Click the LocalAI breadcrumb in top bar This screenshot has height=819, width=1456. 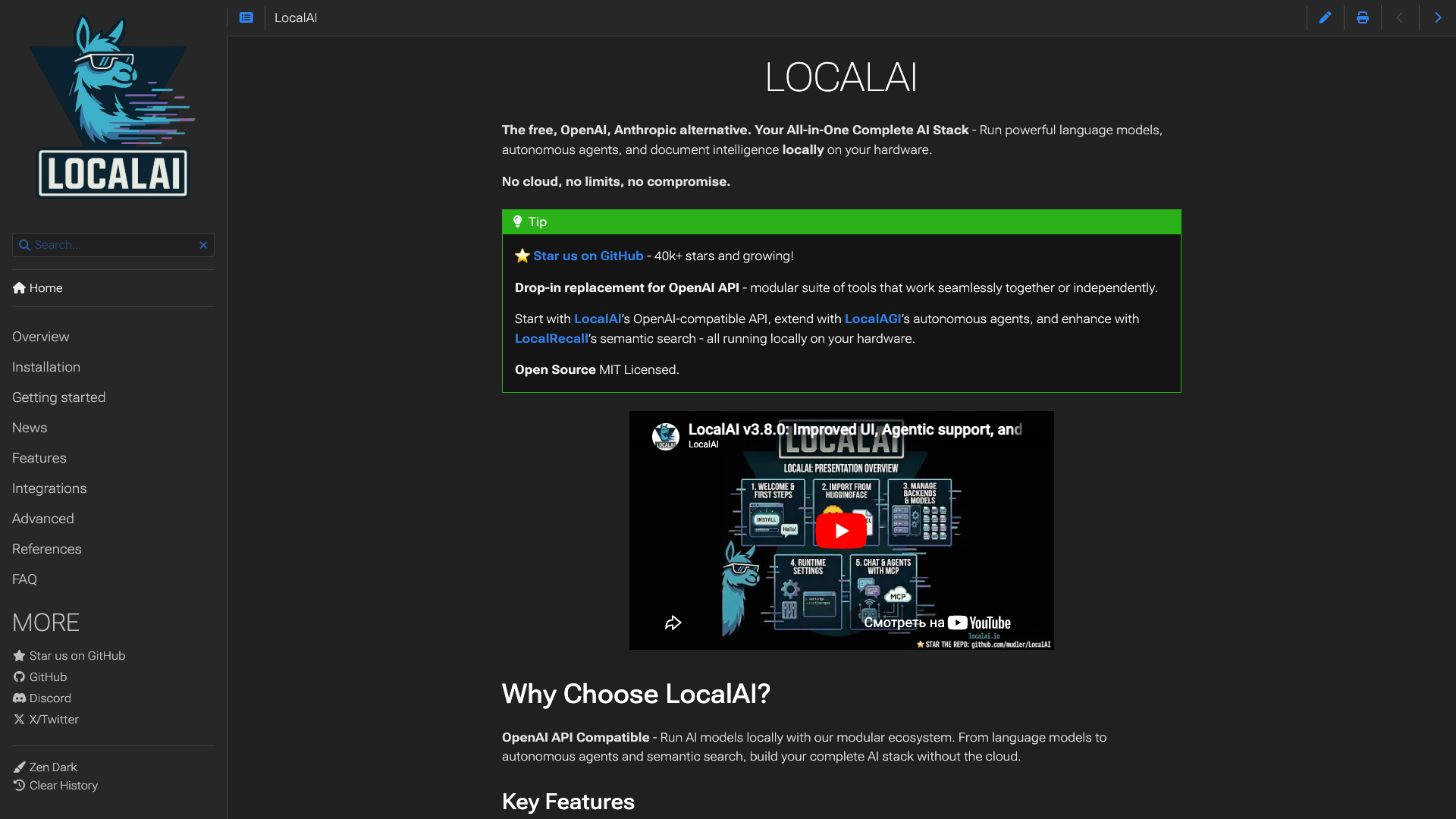coord(296,17)
